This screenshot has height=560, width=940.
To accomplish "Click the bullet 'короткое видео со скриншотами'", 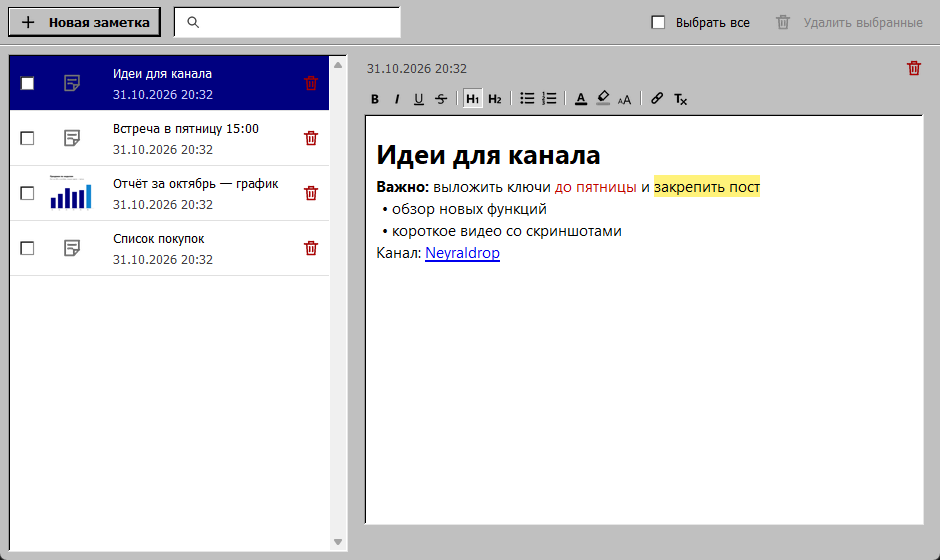I will (x=507, y=231).
